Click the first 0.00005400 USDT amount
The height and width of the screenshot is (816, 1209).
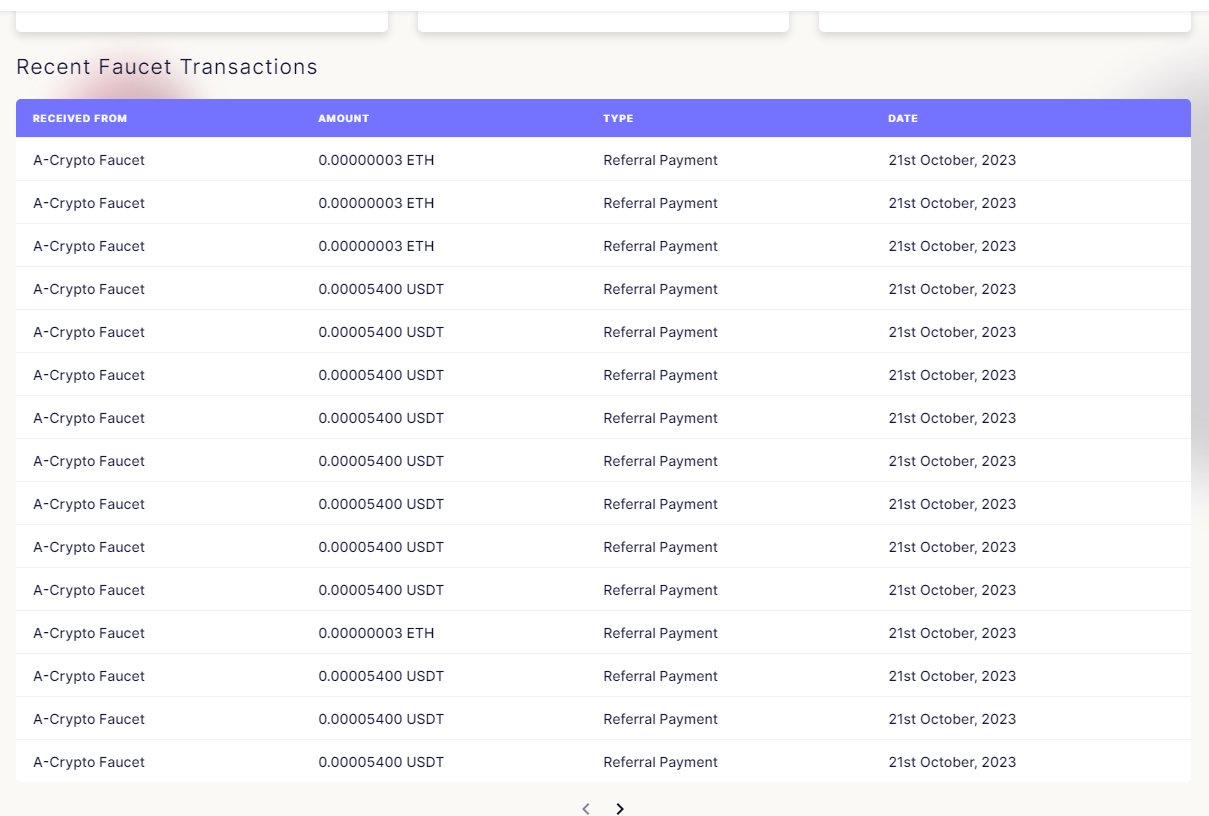pos(381,289)
